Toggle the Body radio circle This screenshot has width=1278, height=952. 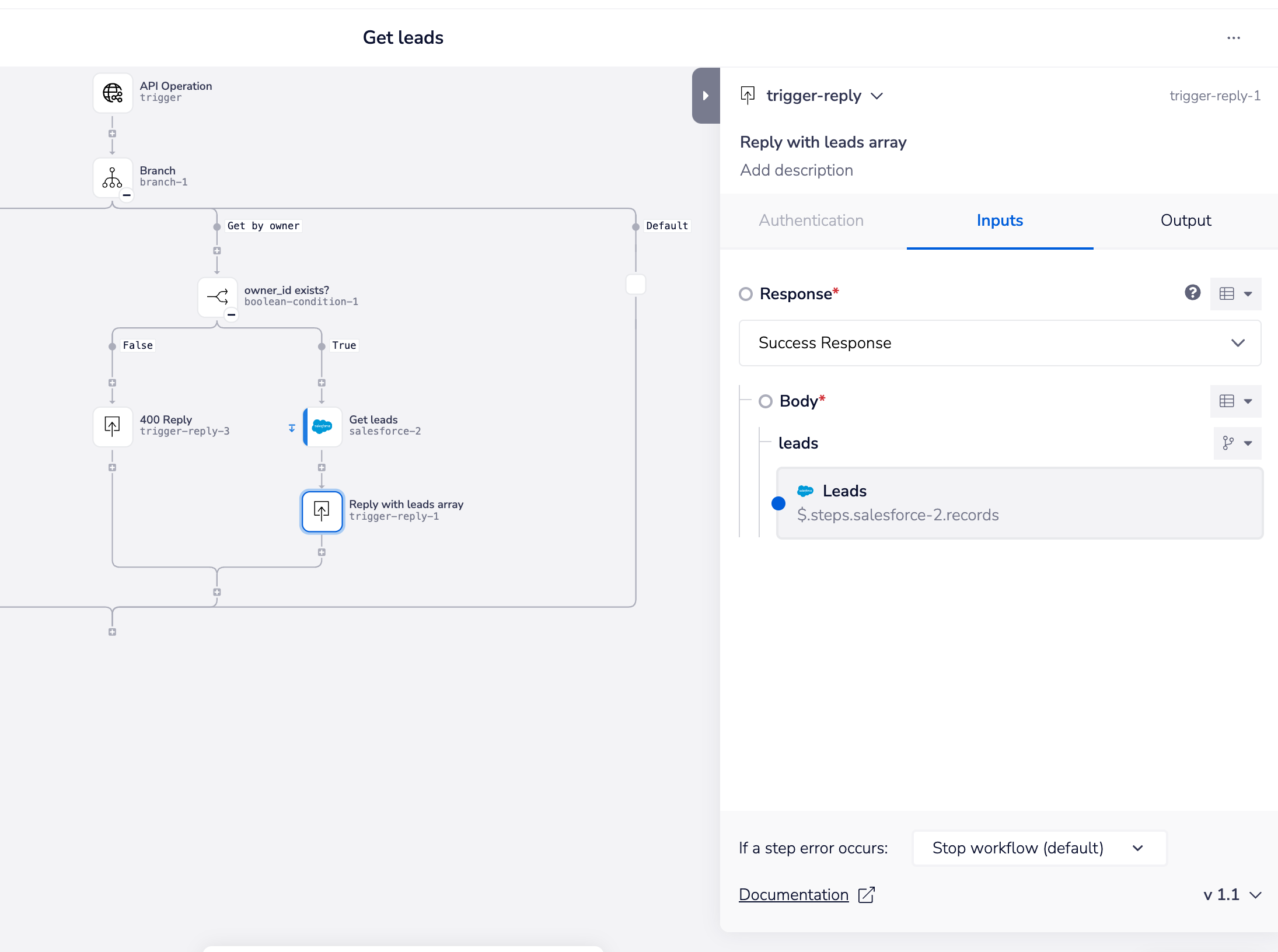766,401
